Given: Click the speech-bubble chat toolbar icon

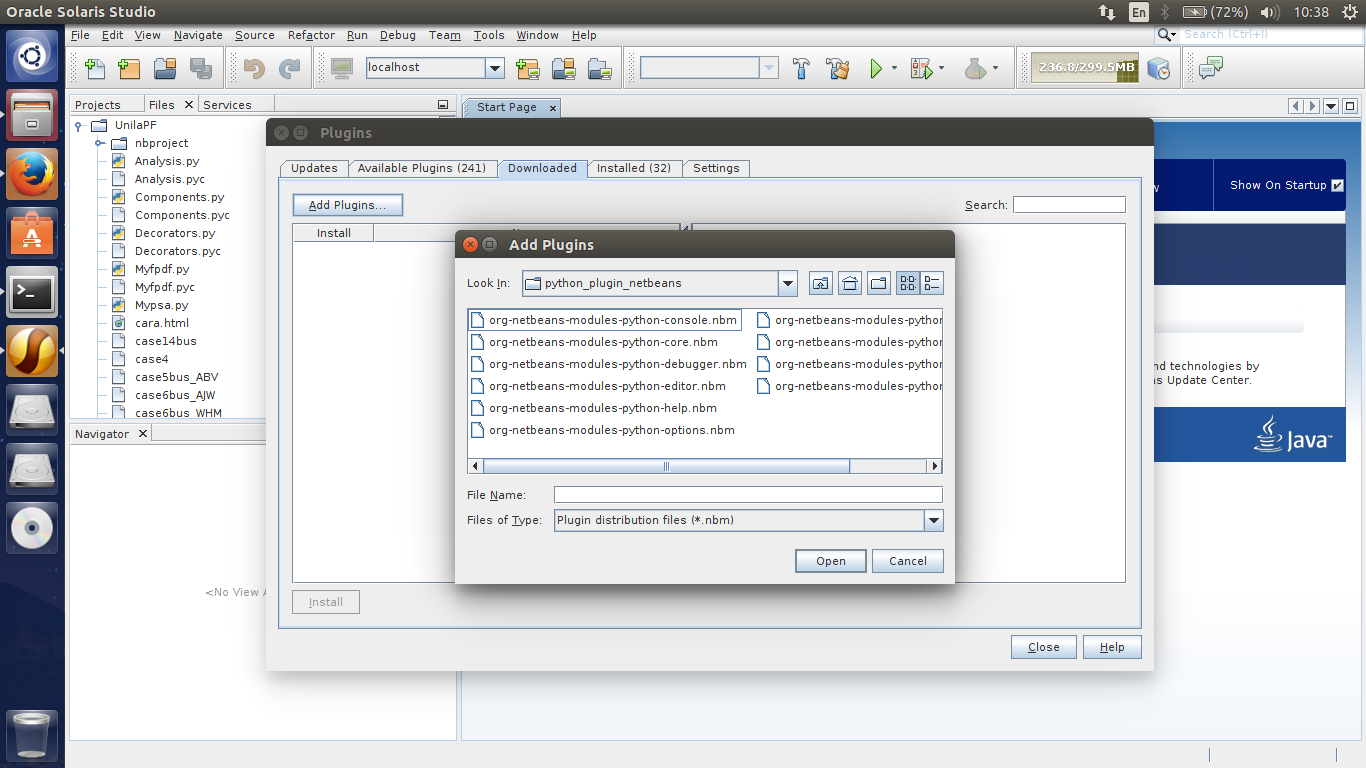Looking at the screenshot, I should 1211,68.
